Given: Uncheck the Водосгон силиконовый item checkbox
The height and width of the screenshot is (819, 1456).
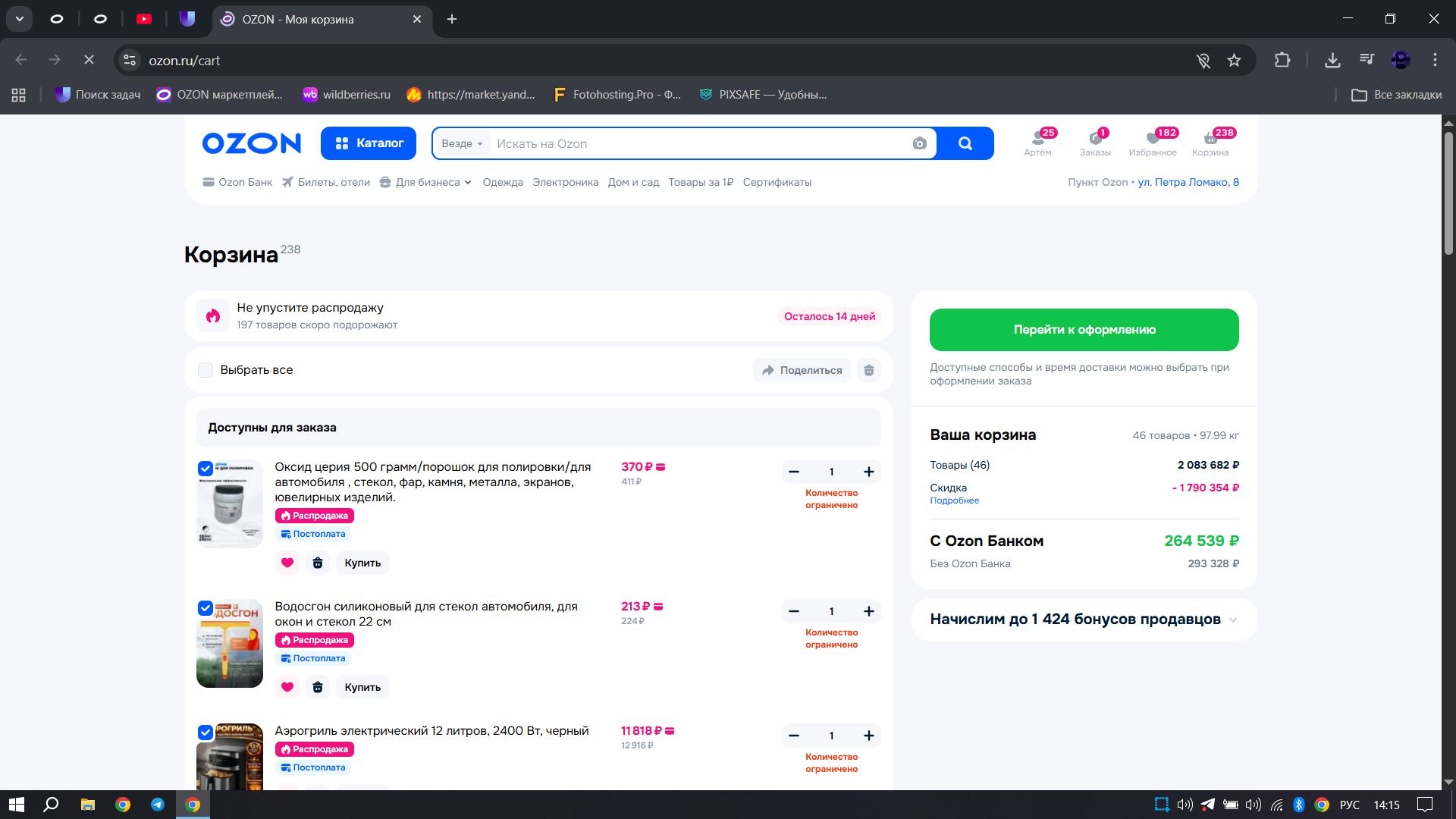Looking at the screenshot, I should point(206,608).
